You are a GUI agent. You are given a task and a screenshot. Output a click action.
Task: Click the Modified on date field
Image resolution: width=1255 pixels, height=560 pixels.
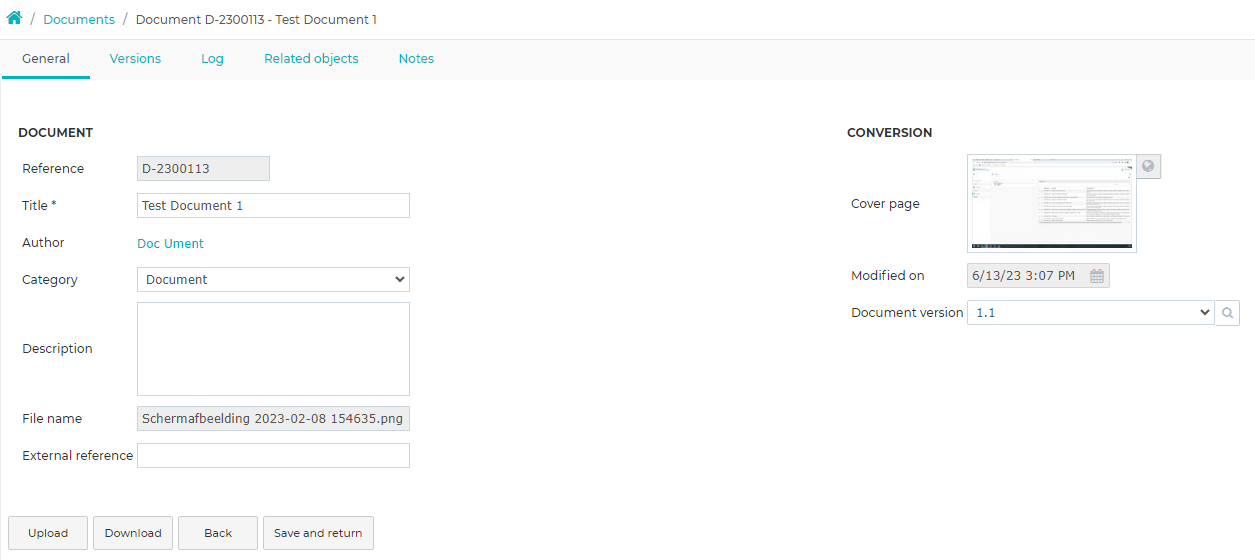coord(1038,276)
